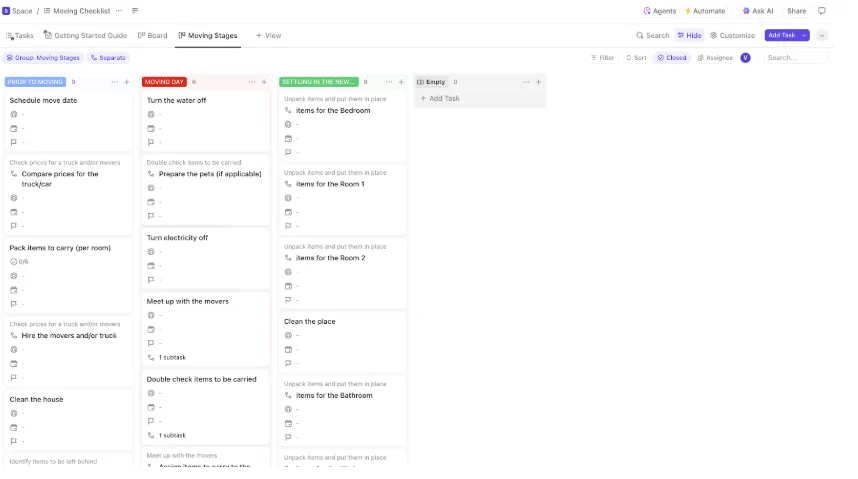The height and width of the screenshot is (479, 858).
Task: Switch to the Tasks tab
Action: pyautogui.click(x=20, y=36)
